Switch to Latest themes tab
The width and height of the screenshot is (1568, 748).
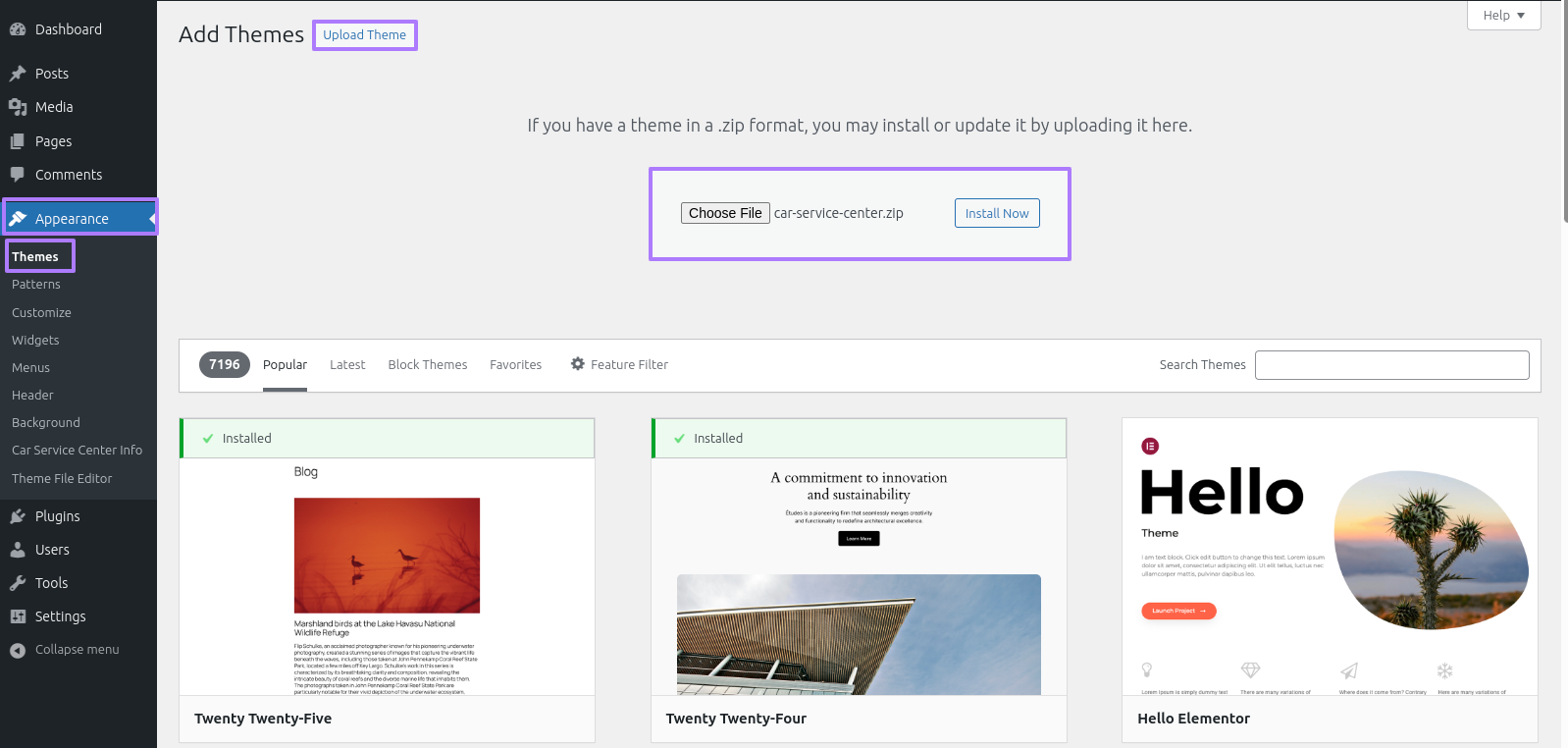[347, 364]
